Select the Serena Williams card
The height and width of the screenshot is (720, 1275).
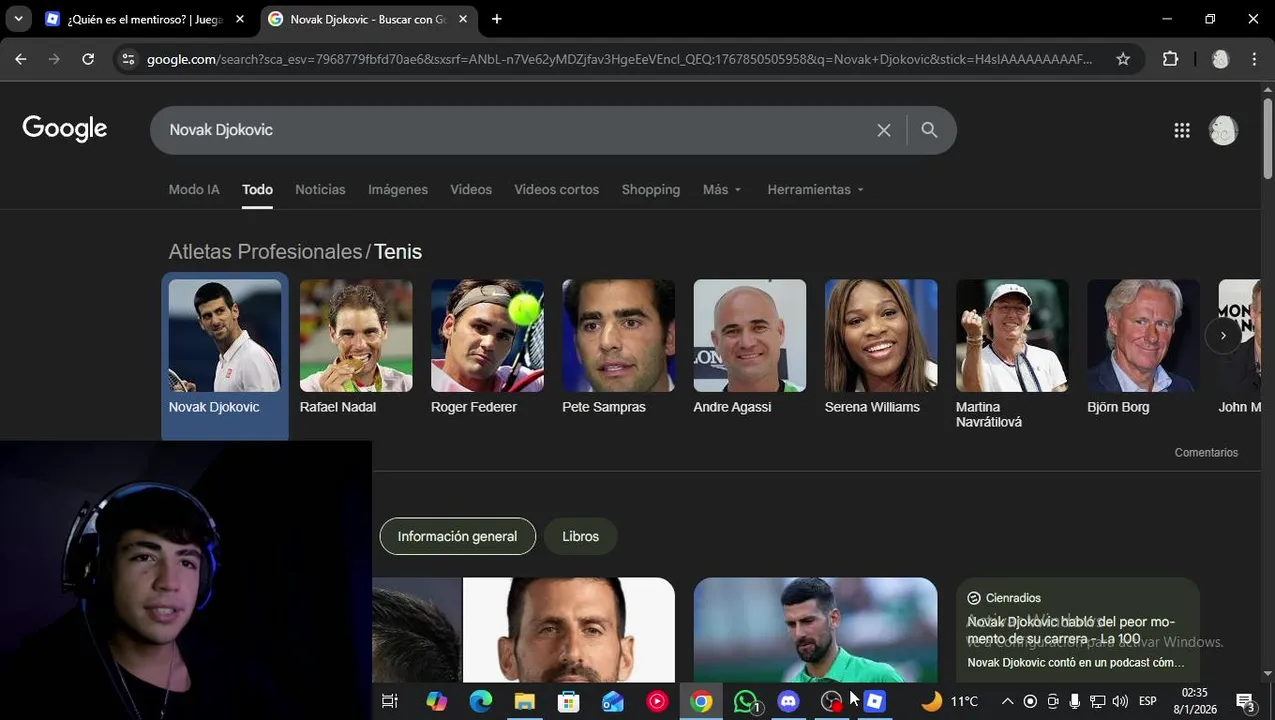click(881, 347)
